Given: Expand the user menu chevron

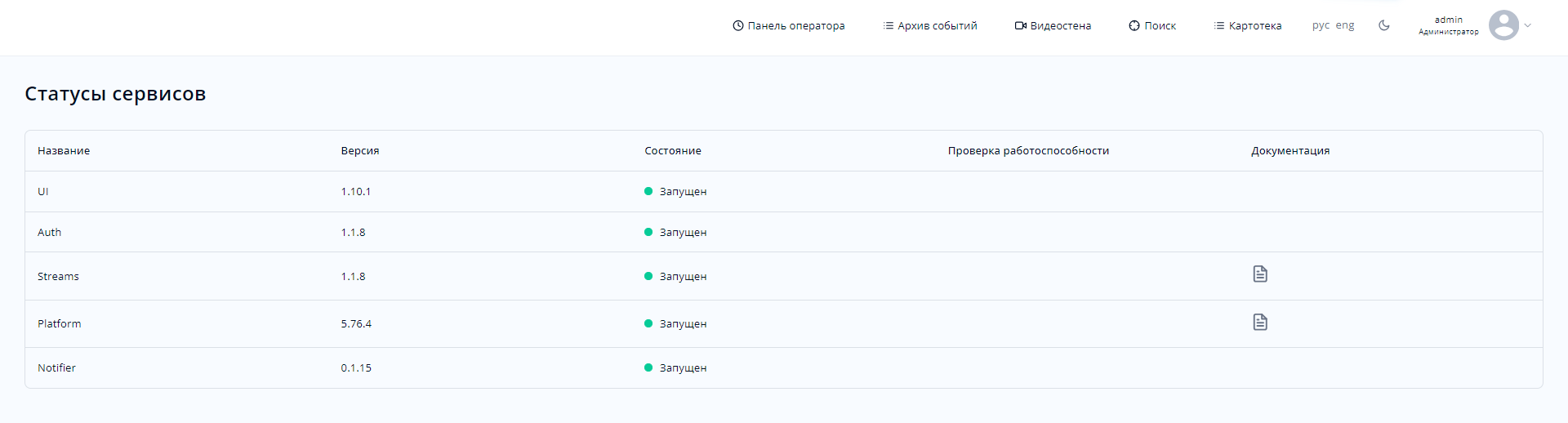Looking at the screenshot, I should [x=1528, y=25].
